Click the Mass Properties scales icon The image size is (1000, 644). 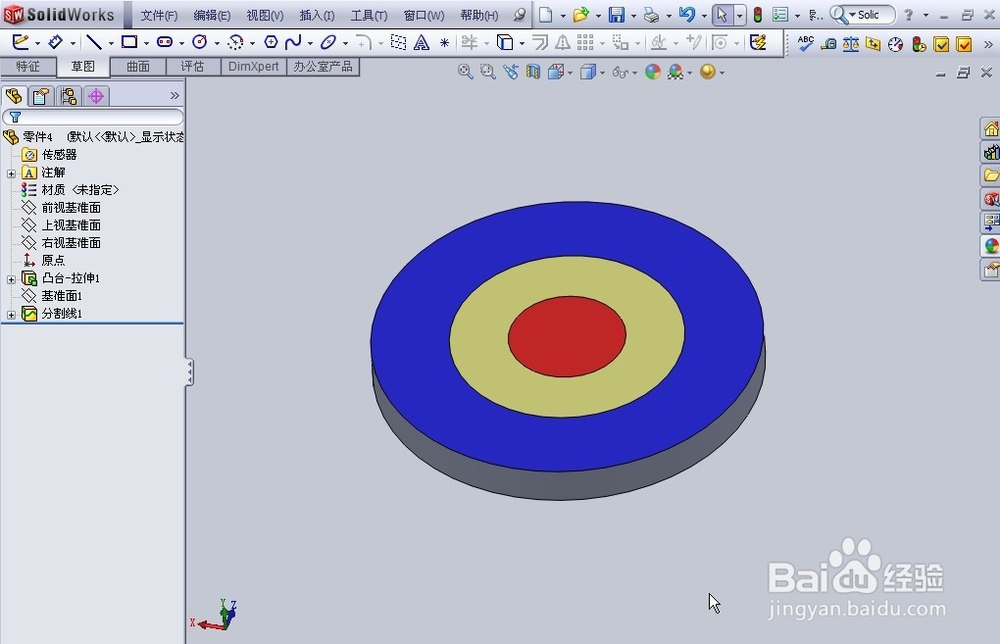[851, 44]
